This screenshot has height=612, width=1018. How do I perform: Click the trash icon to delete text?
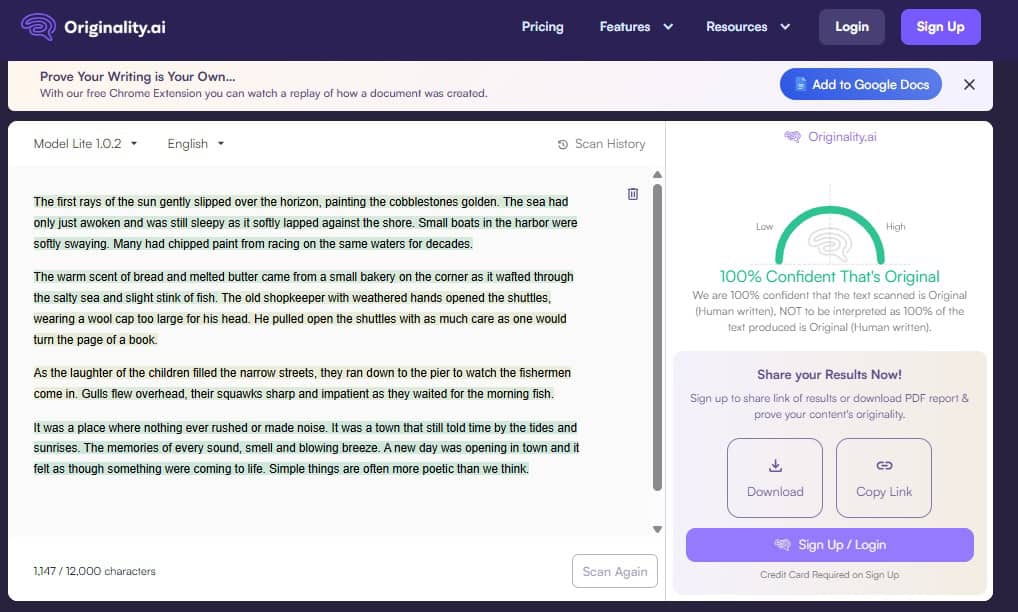[x=632, y=194]
